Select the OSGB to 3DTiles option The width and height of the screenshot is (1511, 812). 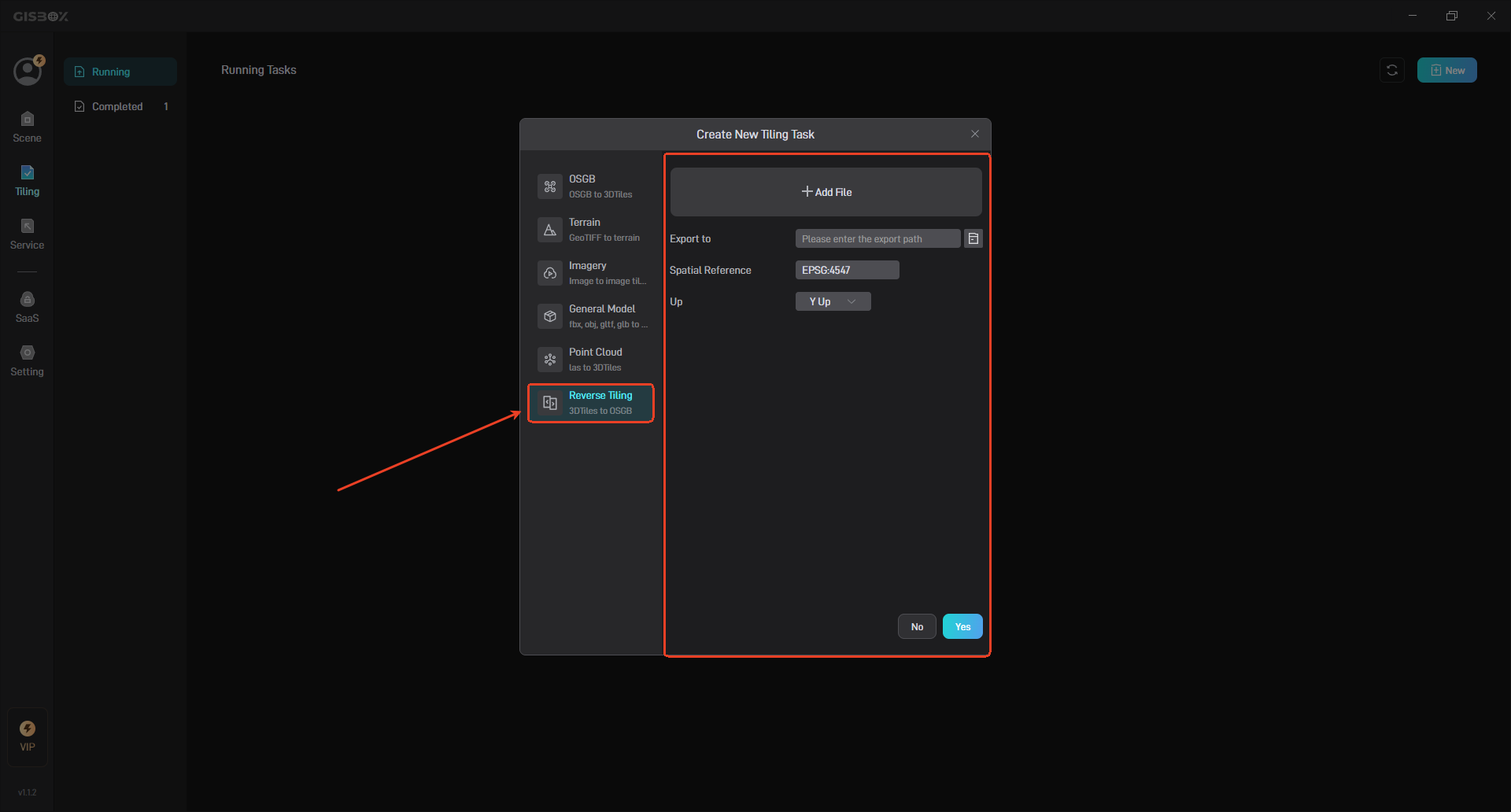(x=591, y=186)
